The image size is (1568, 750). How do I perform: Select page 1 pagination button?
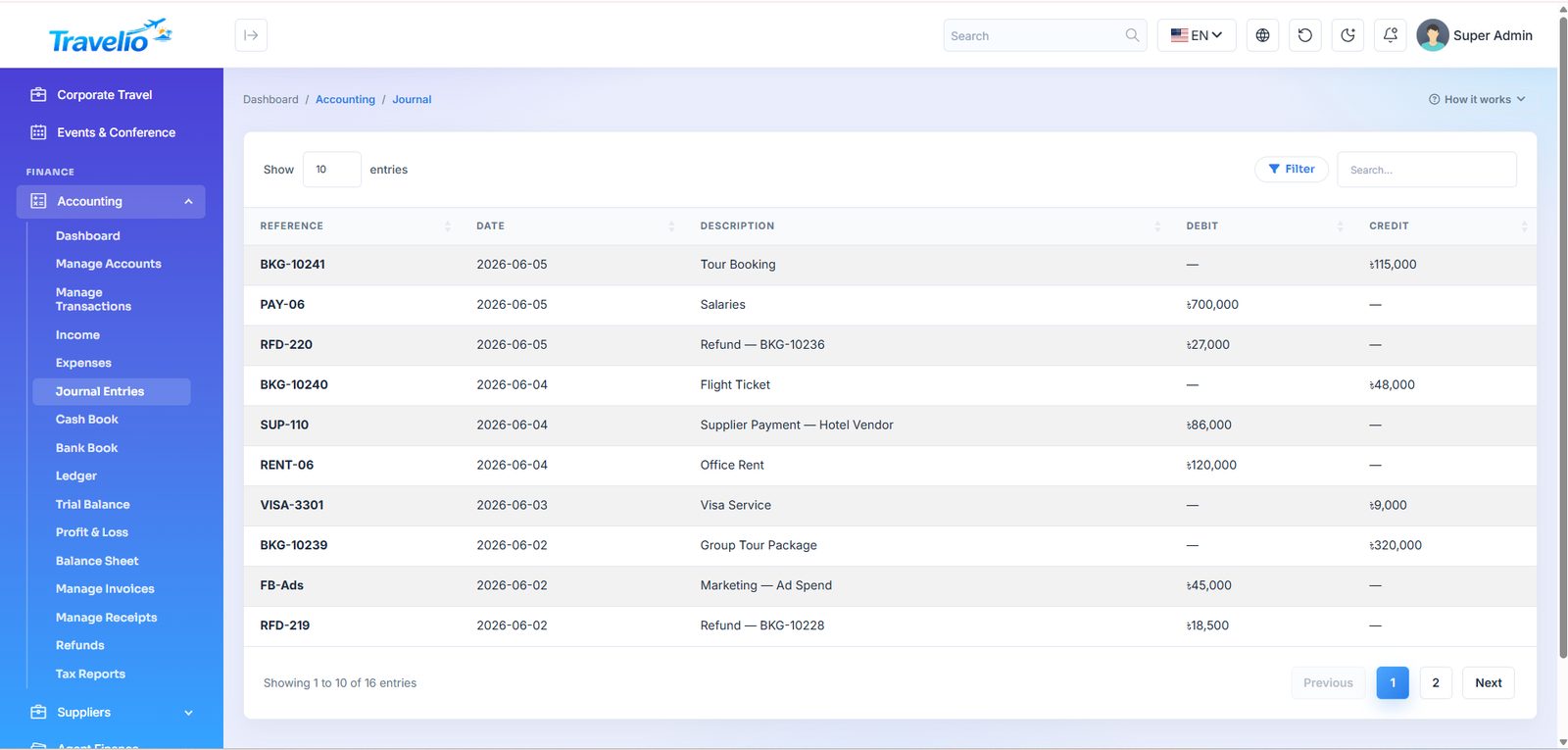(1393, 682)
